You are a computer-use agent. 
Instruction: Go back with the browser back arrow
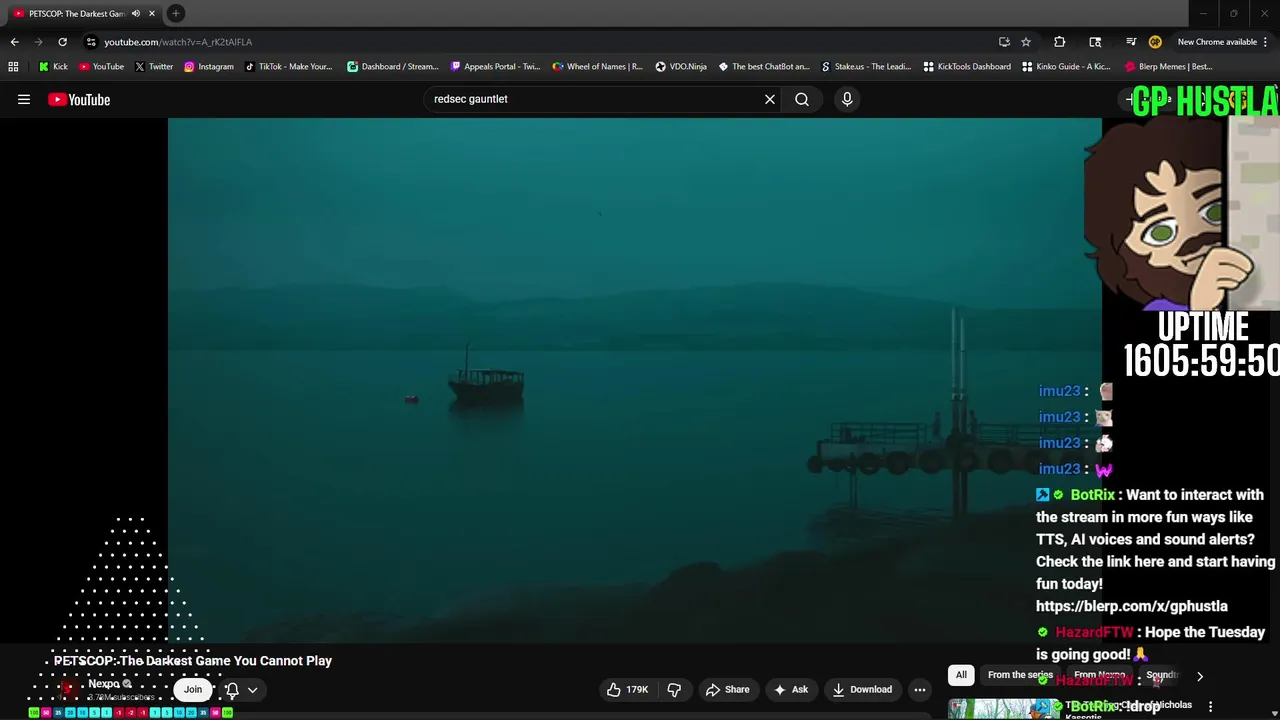14,42
